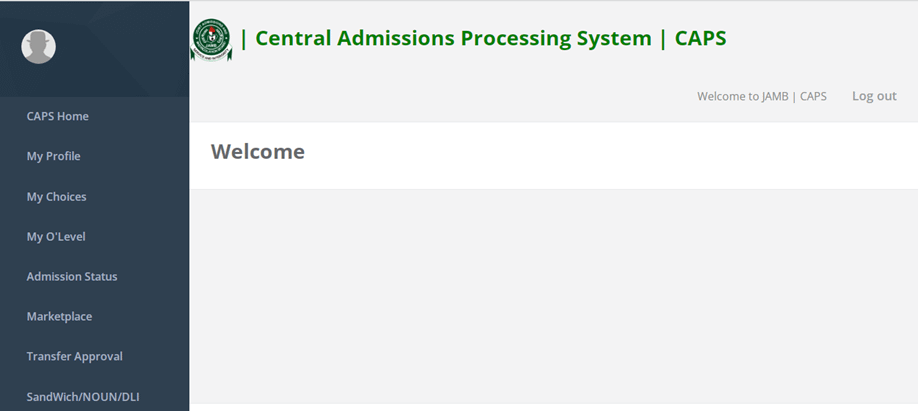
Task: Open the CAPS Home page
Action: (x=57, y=116)
